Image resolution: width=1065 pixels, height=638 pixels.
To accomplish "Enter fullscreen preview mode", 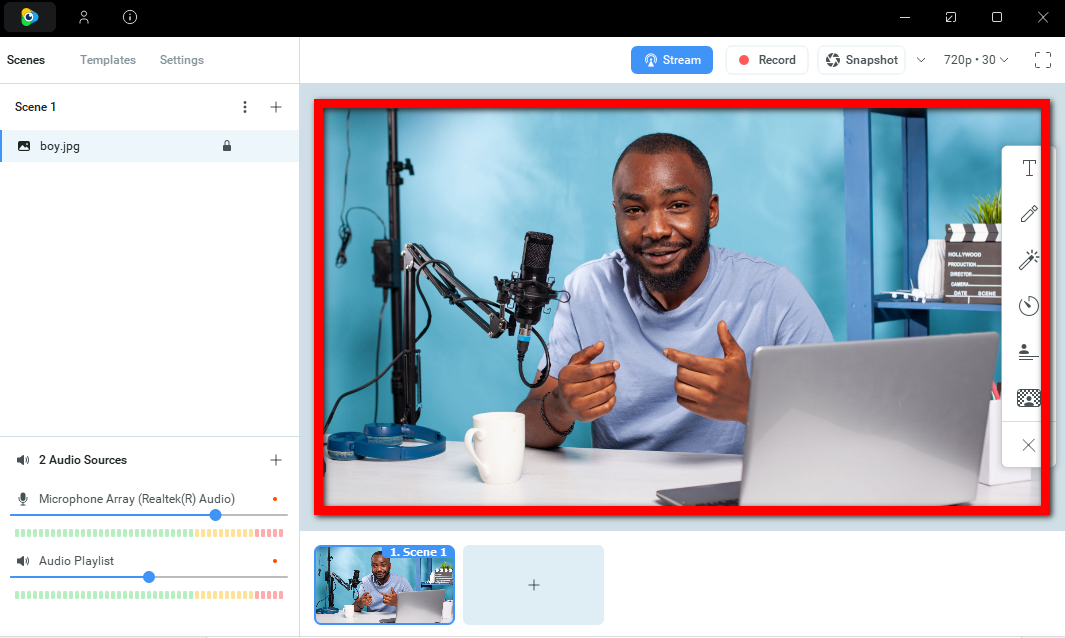I will (1043, 60).
